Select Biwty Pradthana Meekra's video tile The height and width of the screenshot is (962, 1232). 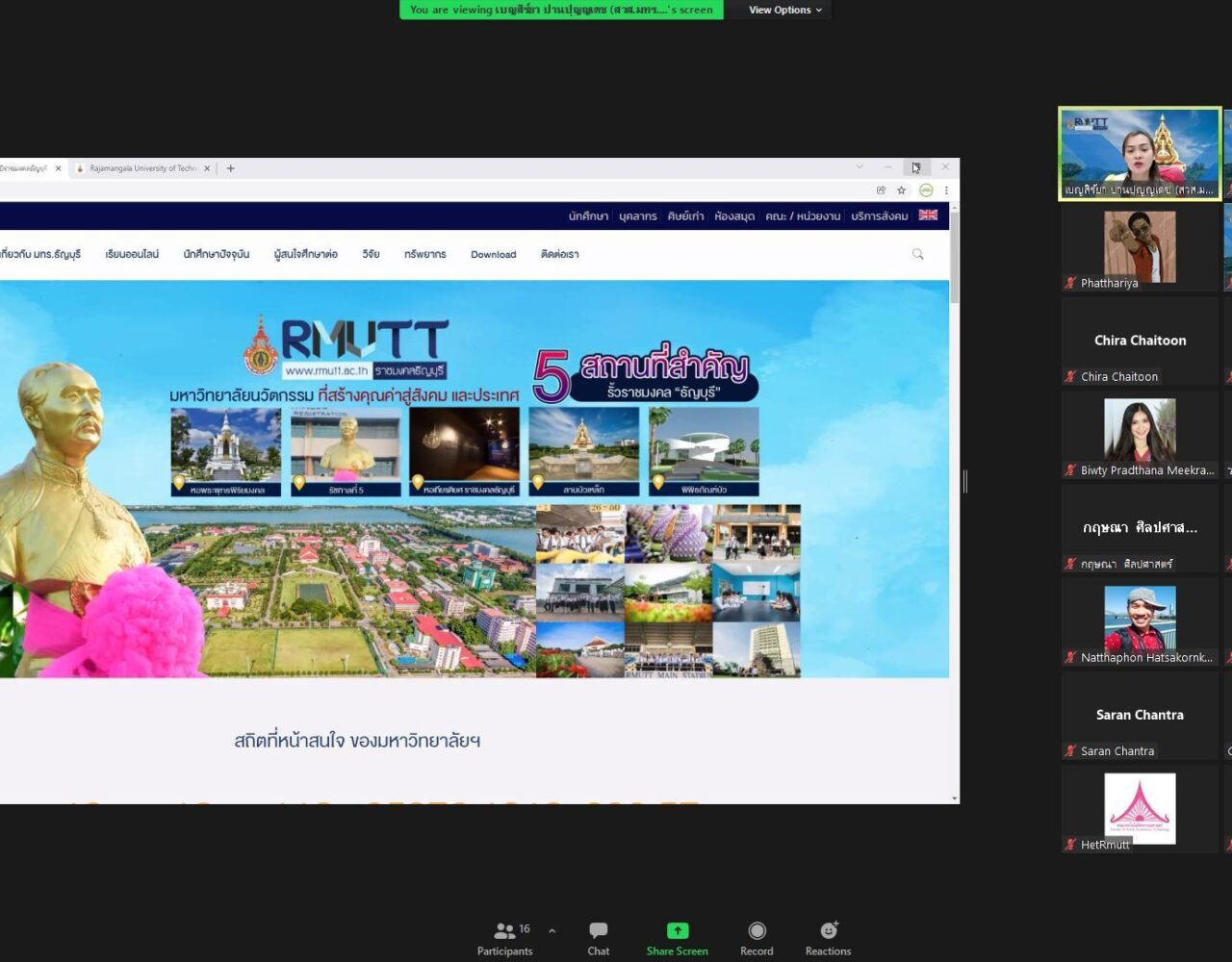point(1140,435)
